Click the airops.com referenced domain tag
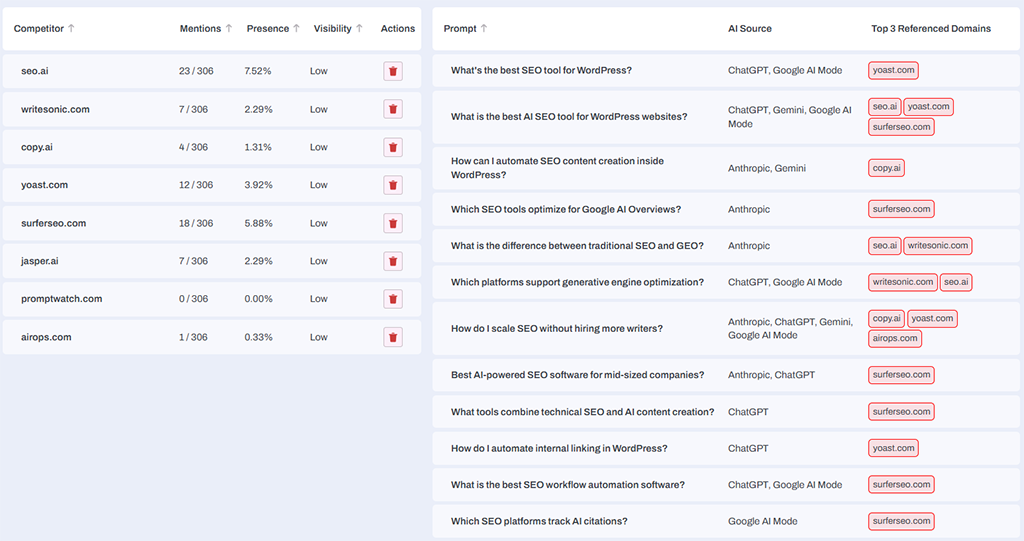Image resolution: width=1024 pixels, height=541 pixels. pyautogui.click(x=894, y=338)
